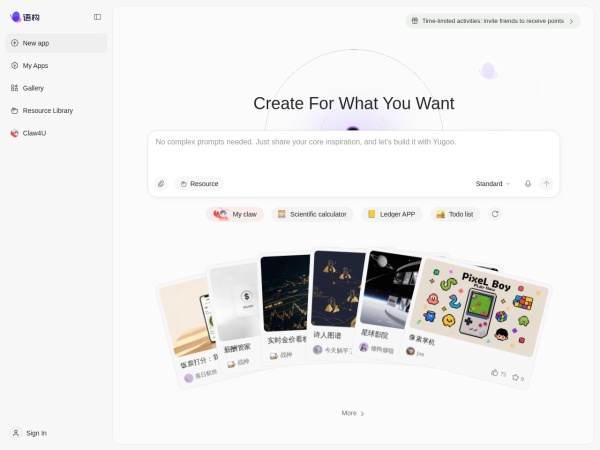
Task: Click the paperclip attachment icon
Action: pos(161,184)
